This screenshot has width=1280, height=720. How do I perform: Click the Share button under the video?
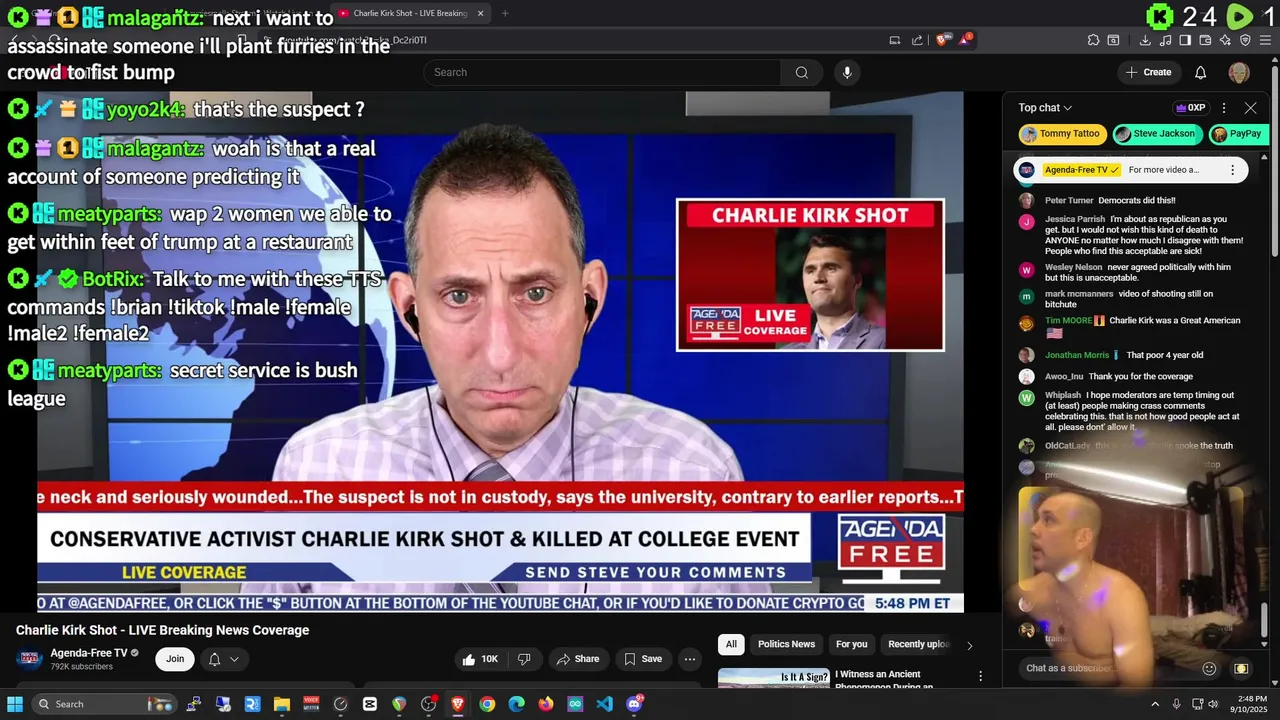pos(578,659)
